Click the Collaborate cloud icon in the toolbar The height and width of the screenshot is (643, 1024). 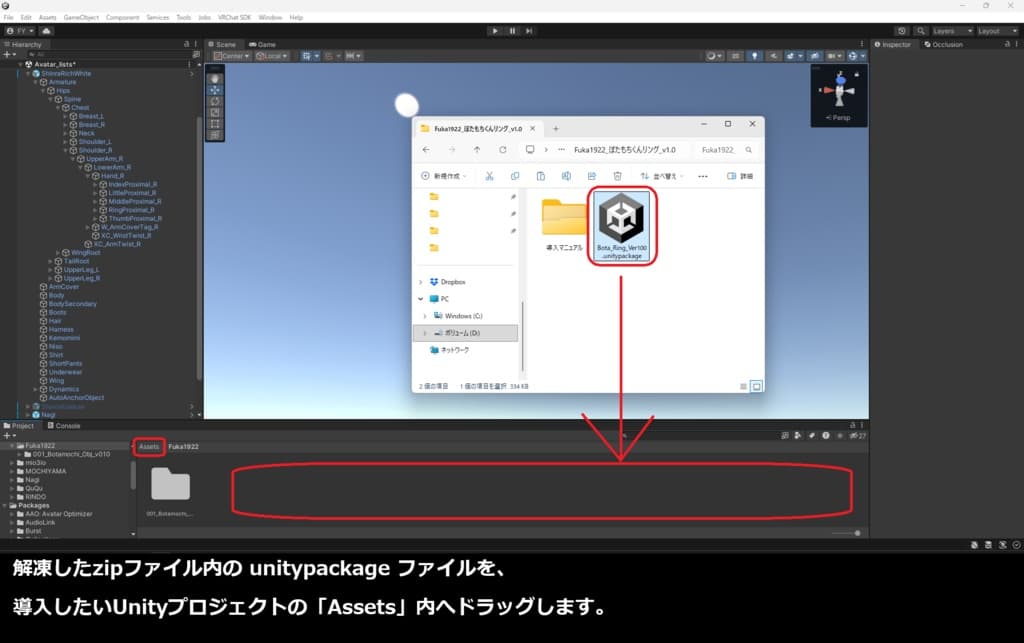(x=44, y=30)
